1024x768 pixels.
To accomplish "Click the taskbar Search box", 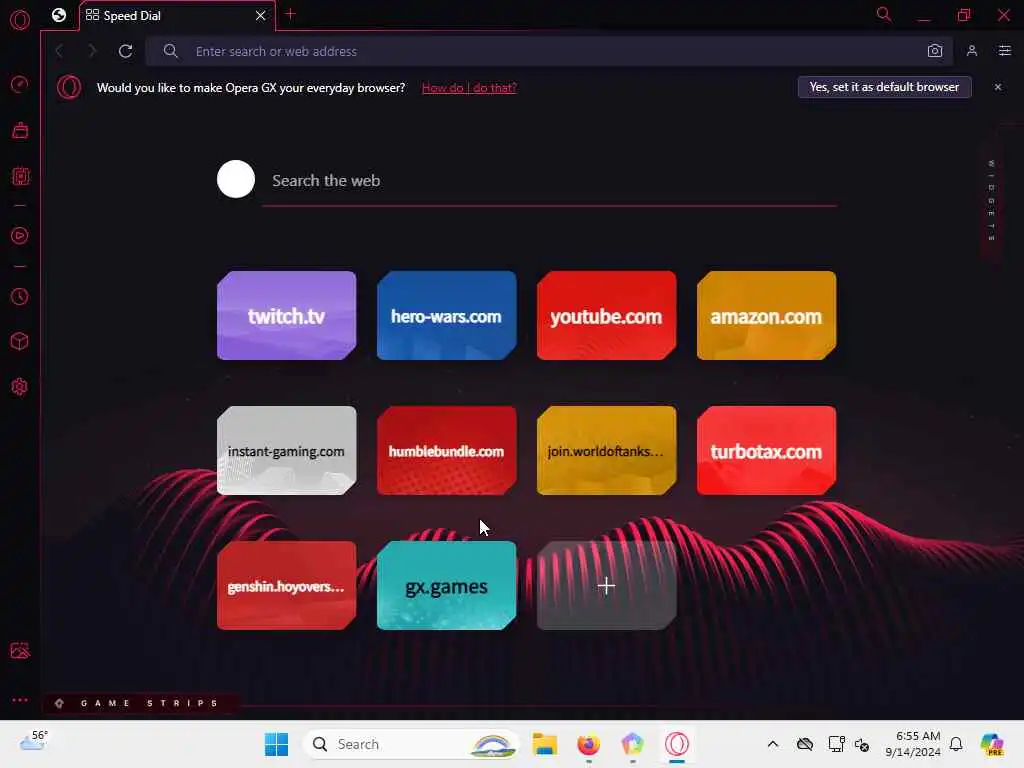I will pyautogui.click(x=411, y=744).
